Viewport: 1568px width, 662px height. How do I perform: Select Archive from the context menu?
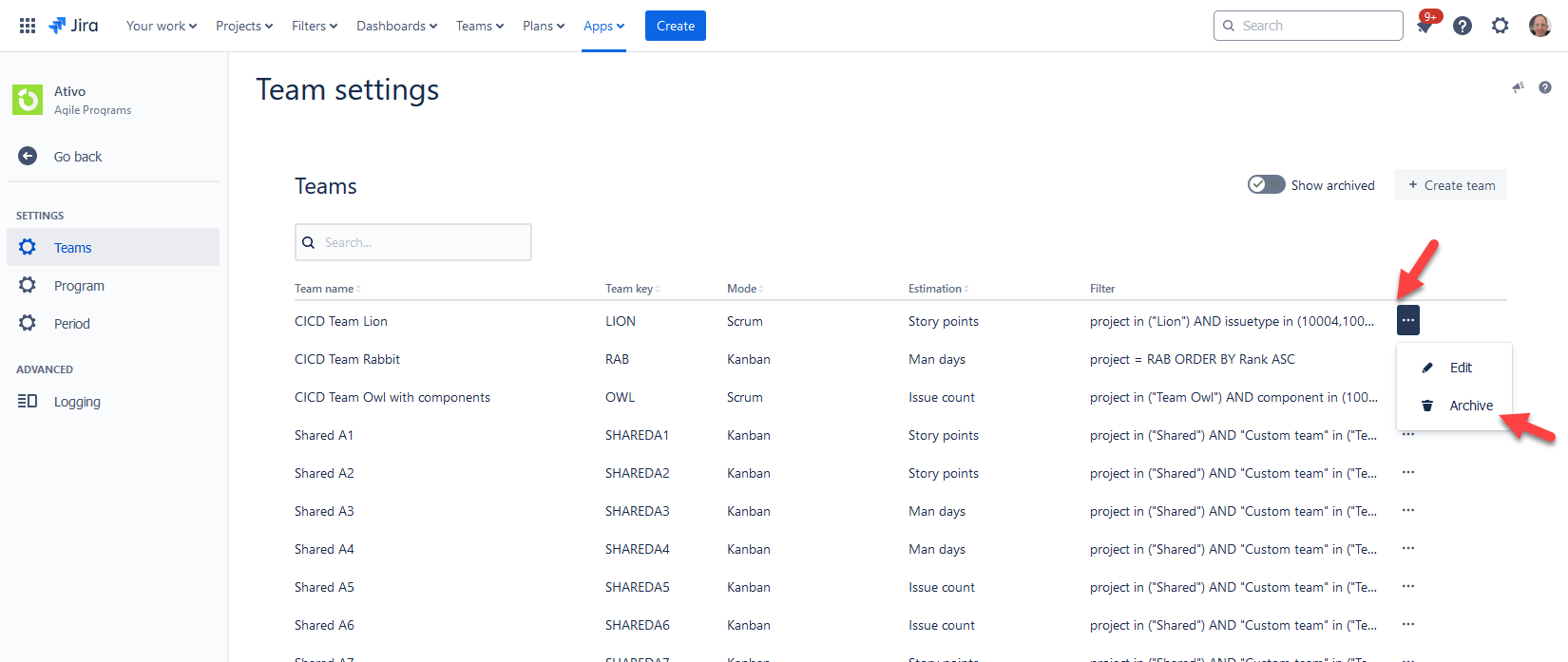[x=1470, y=406]
